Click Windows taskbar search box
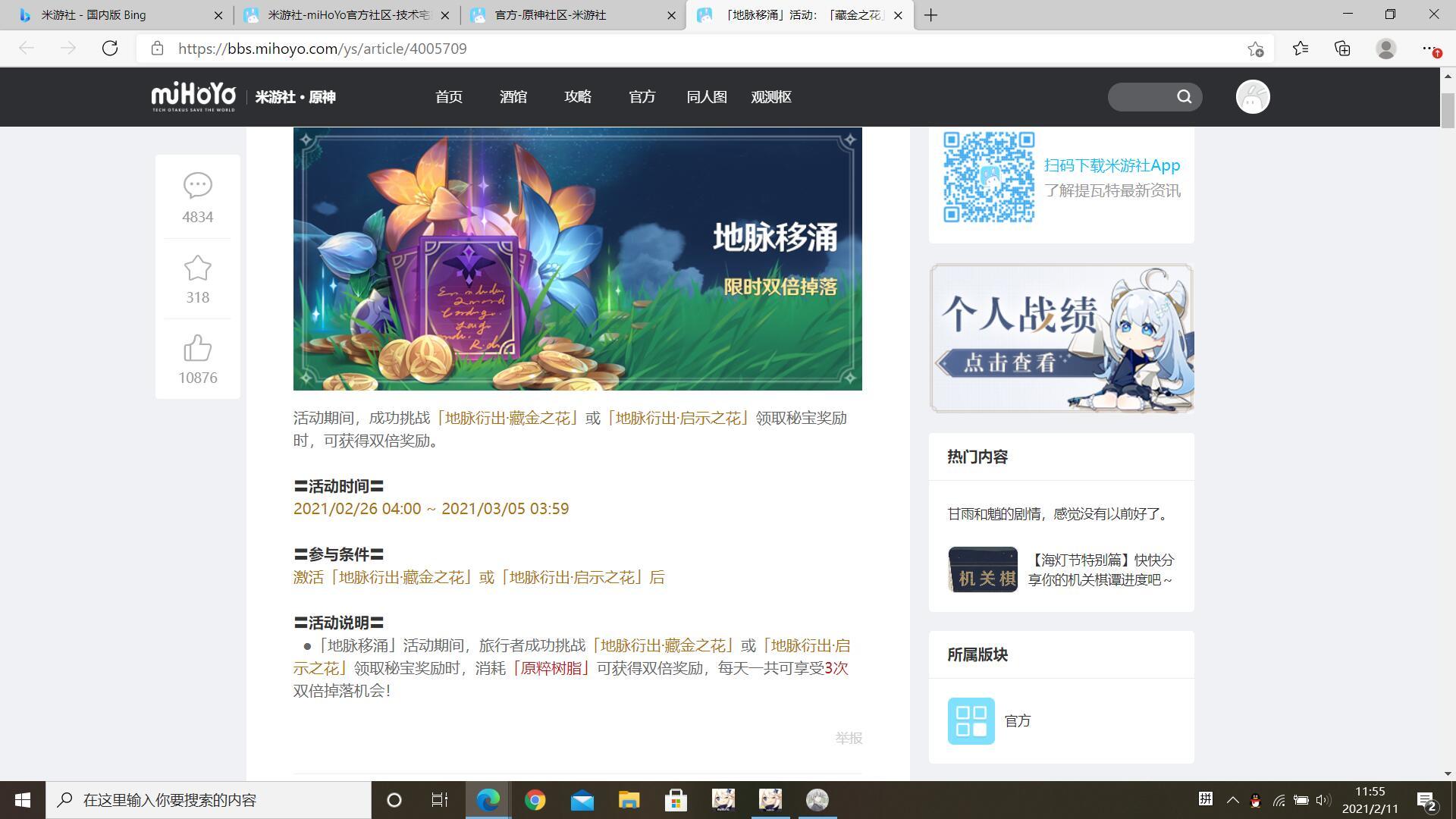The height and width of the screenshot is (819, 1456). [x=209, y=800]
